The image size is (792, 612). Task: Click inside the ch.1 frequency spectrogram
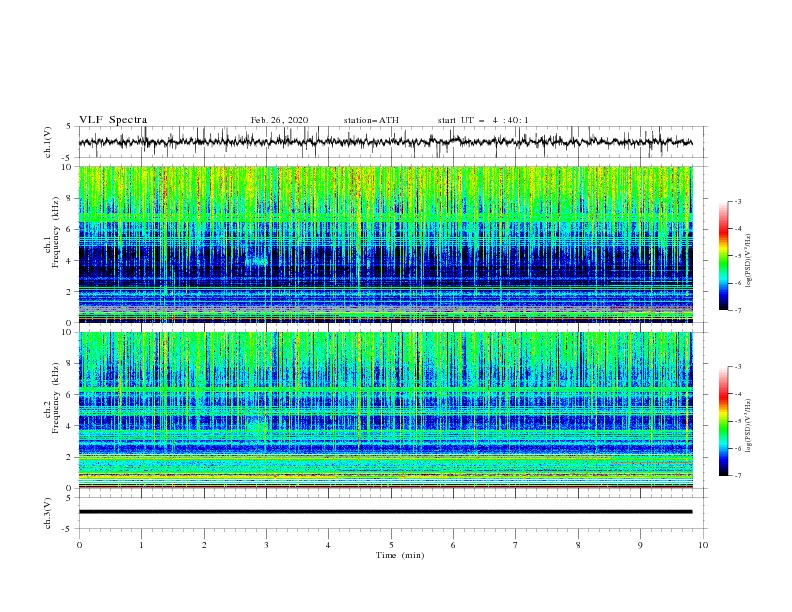tap(385, 244)
